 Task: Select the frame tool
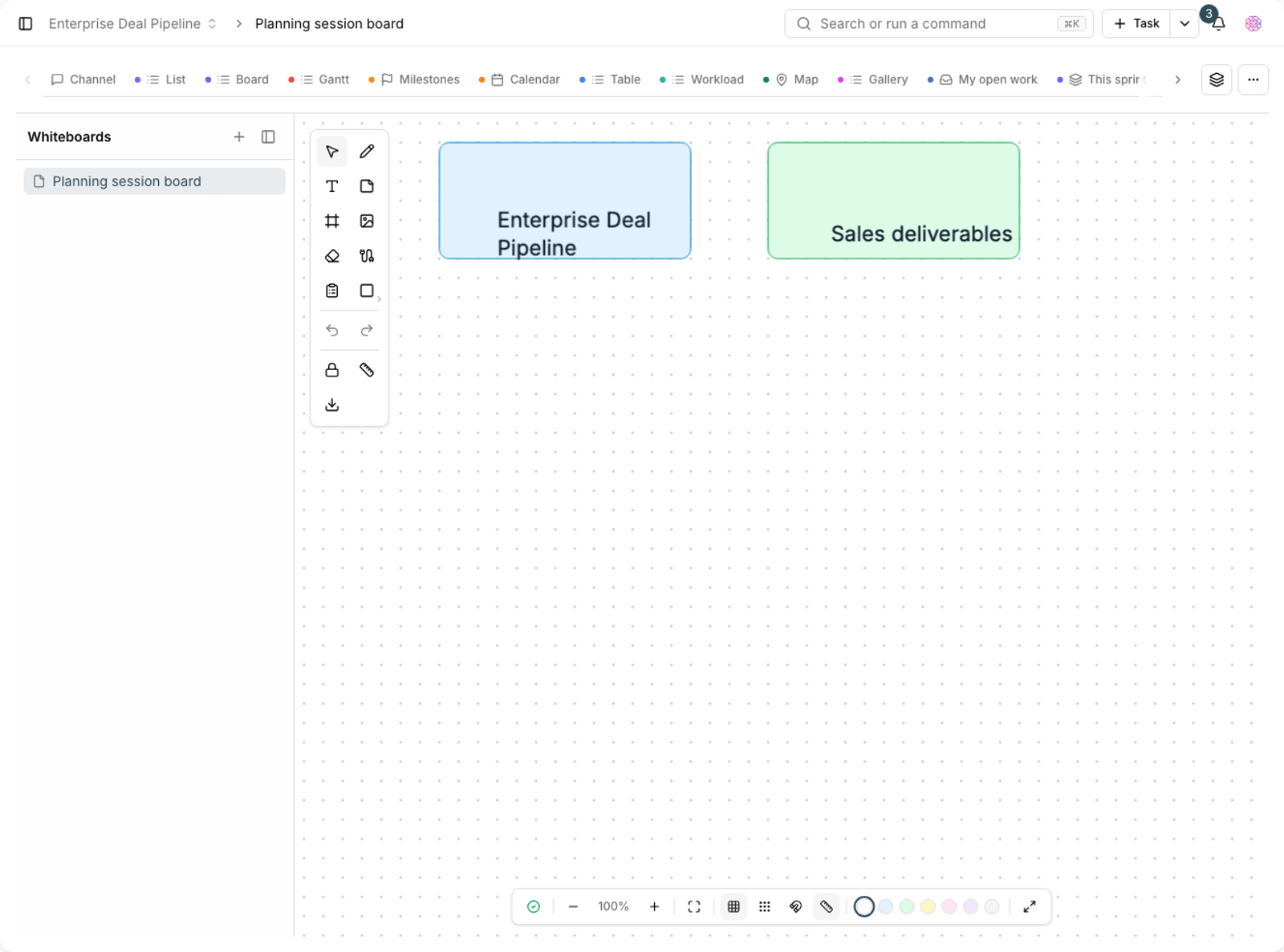pos(331,221)
